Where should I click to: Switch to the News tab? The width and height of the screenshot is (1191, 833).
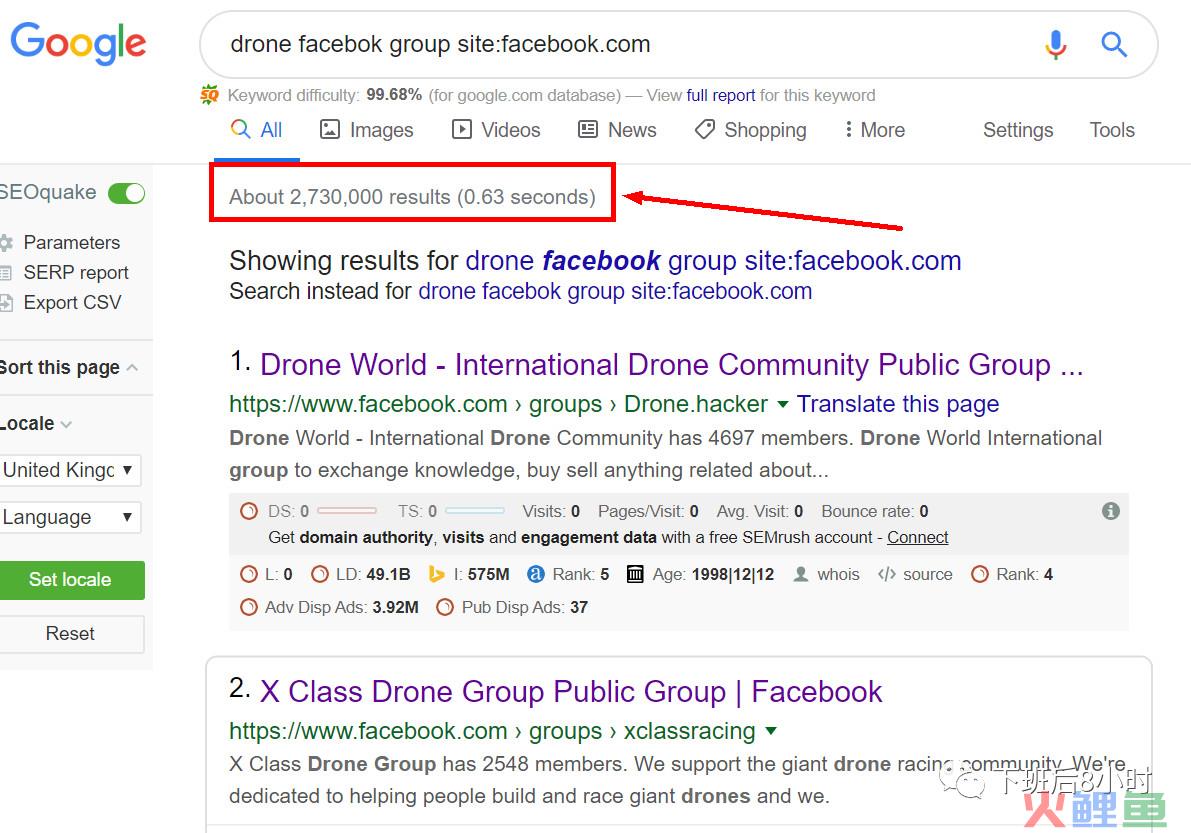617,130
